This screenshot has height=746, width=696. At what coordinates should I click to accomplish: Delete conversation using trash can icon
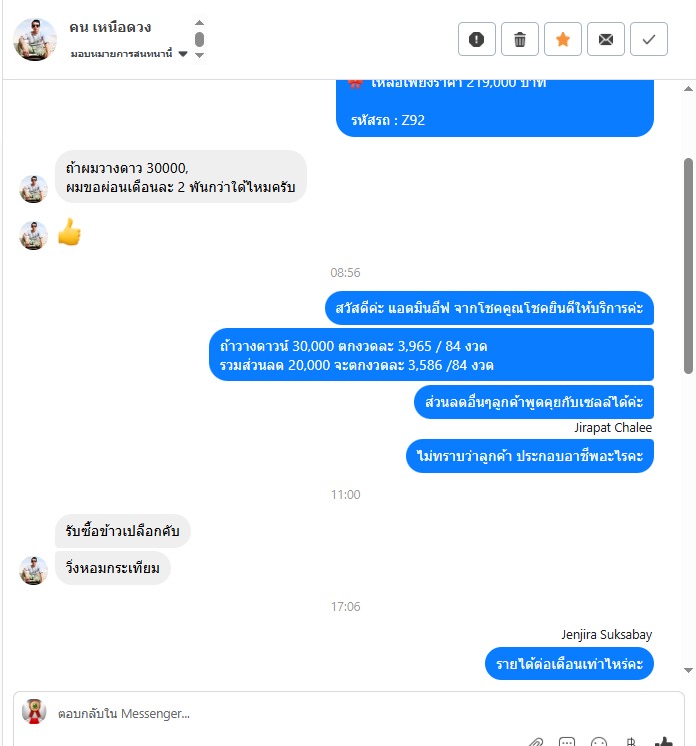tap(520, 39)
